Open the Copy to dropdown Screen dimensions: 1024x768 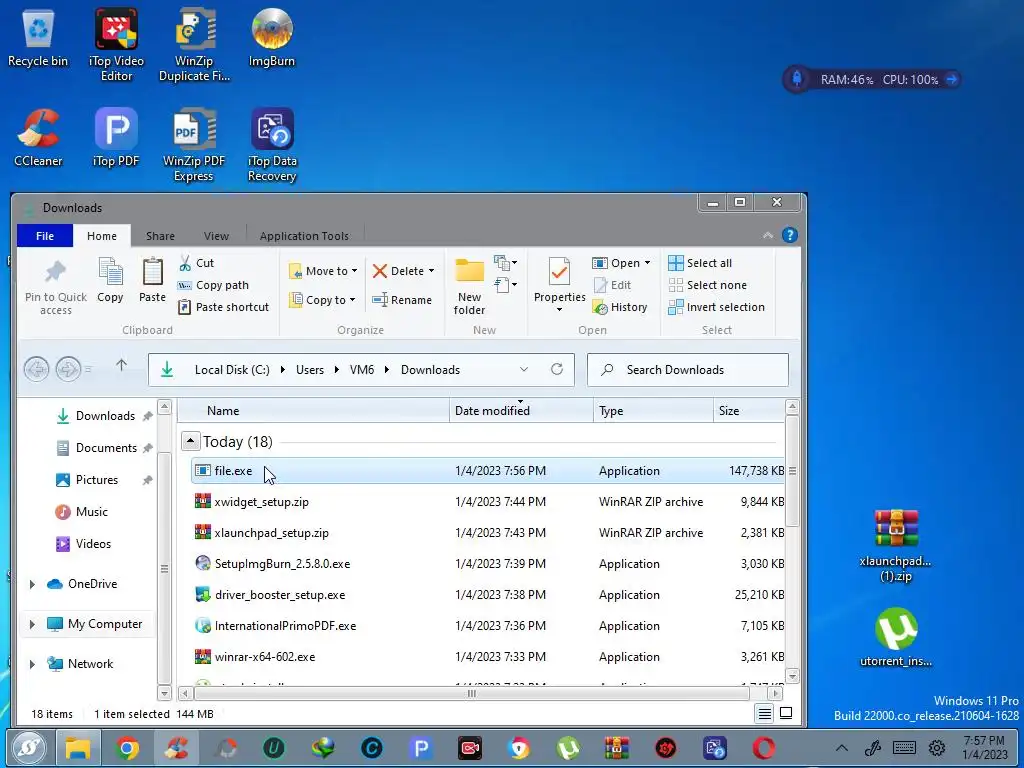[323, 300]
